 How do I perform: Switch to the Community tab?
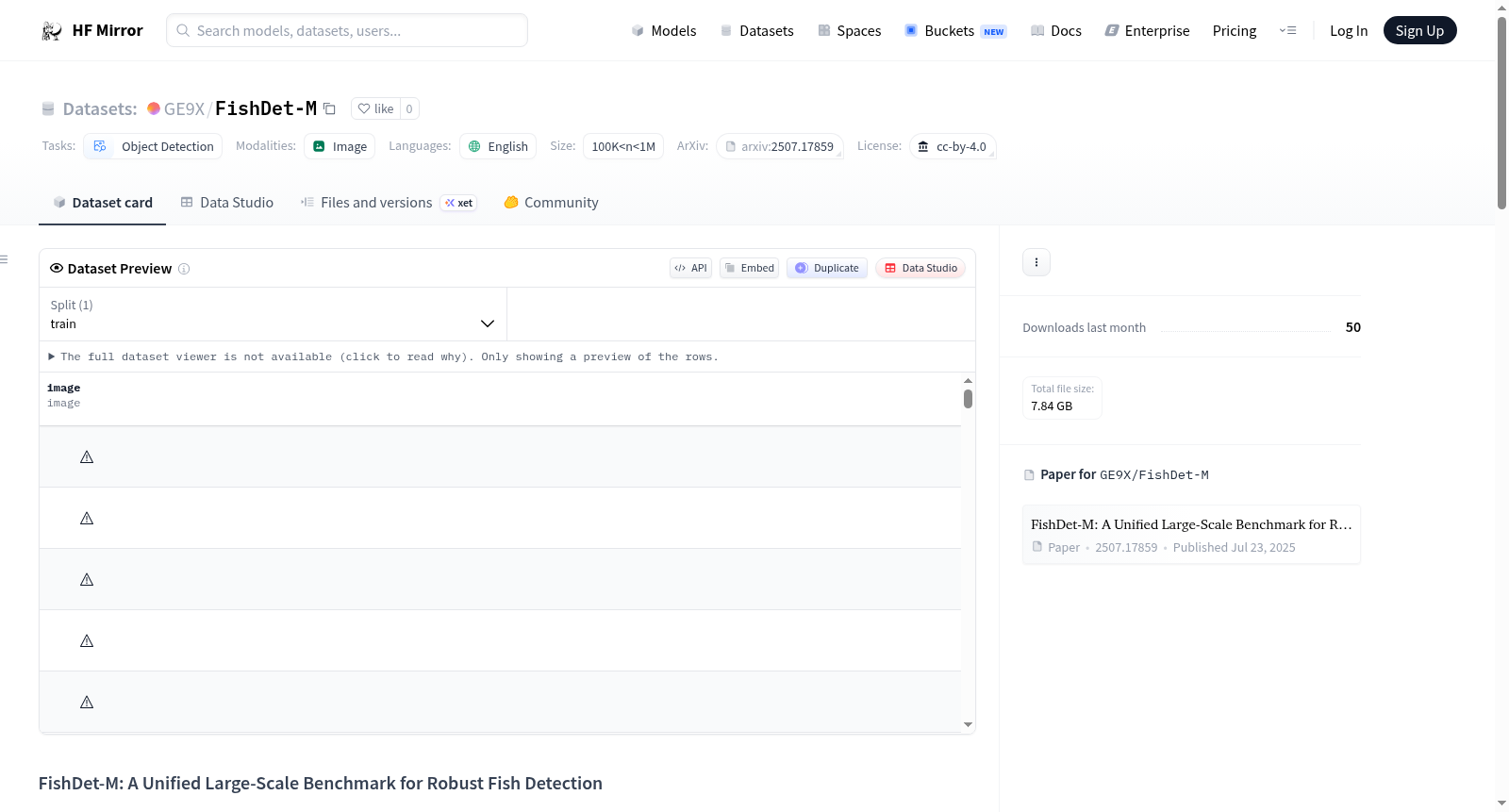click(551, 203)
